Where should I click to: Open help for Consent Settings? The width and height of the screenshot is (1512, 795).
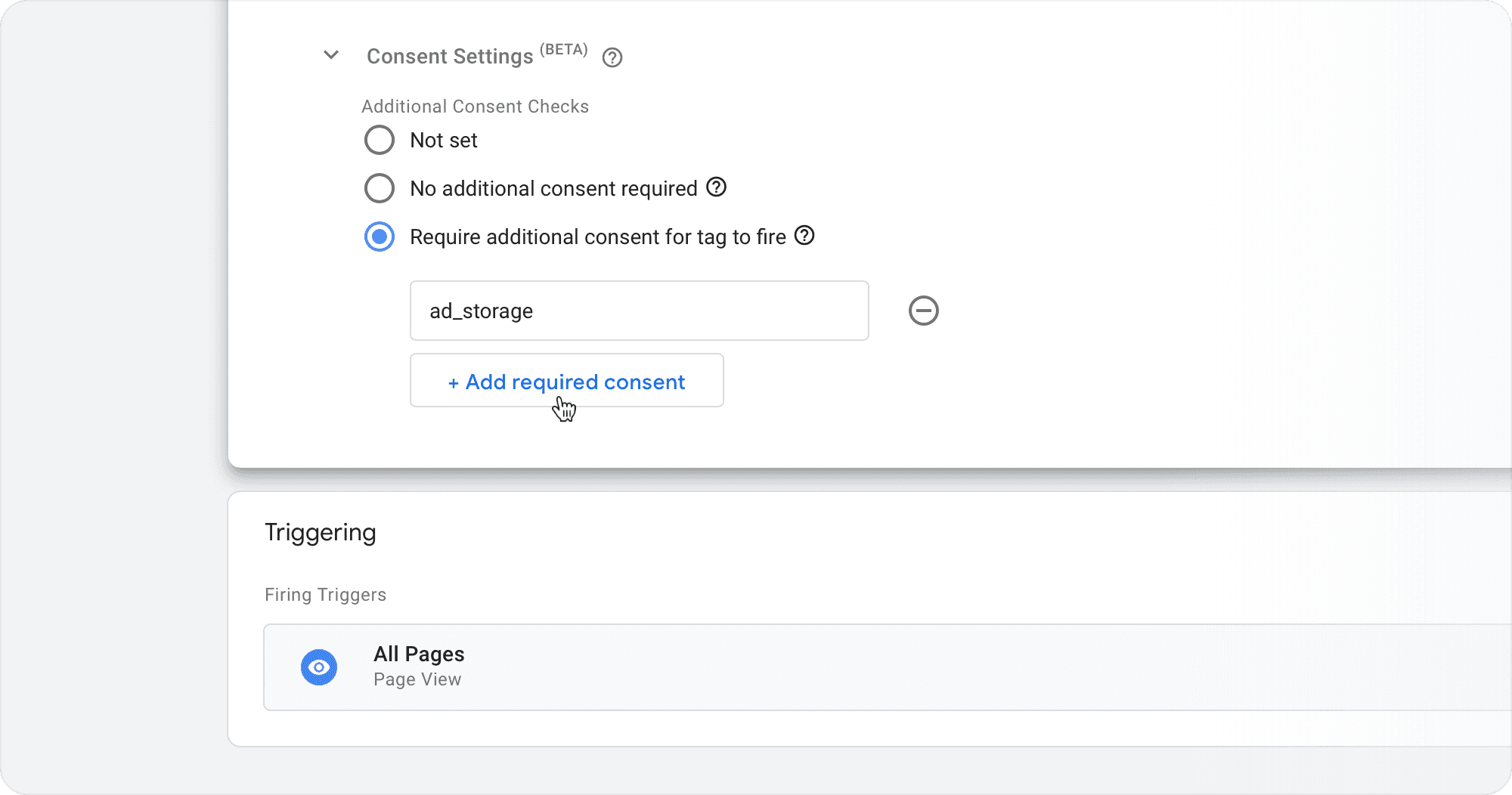(x=612, y=57)
